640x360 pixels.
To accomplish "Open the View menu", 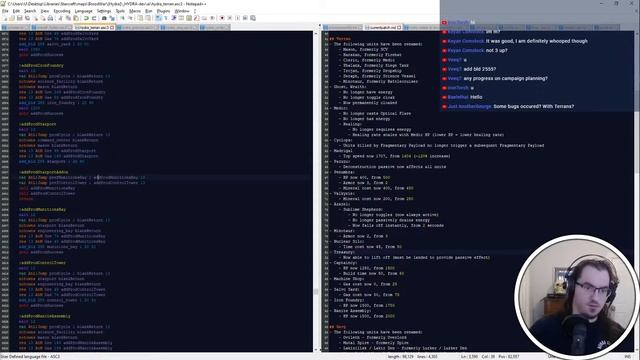I will pos(45,11).
